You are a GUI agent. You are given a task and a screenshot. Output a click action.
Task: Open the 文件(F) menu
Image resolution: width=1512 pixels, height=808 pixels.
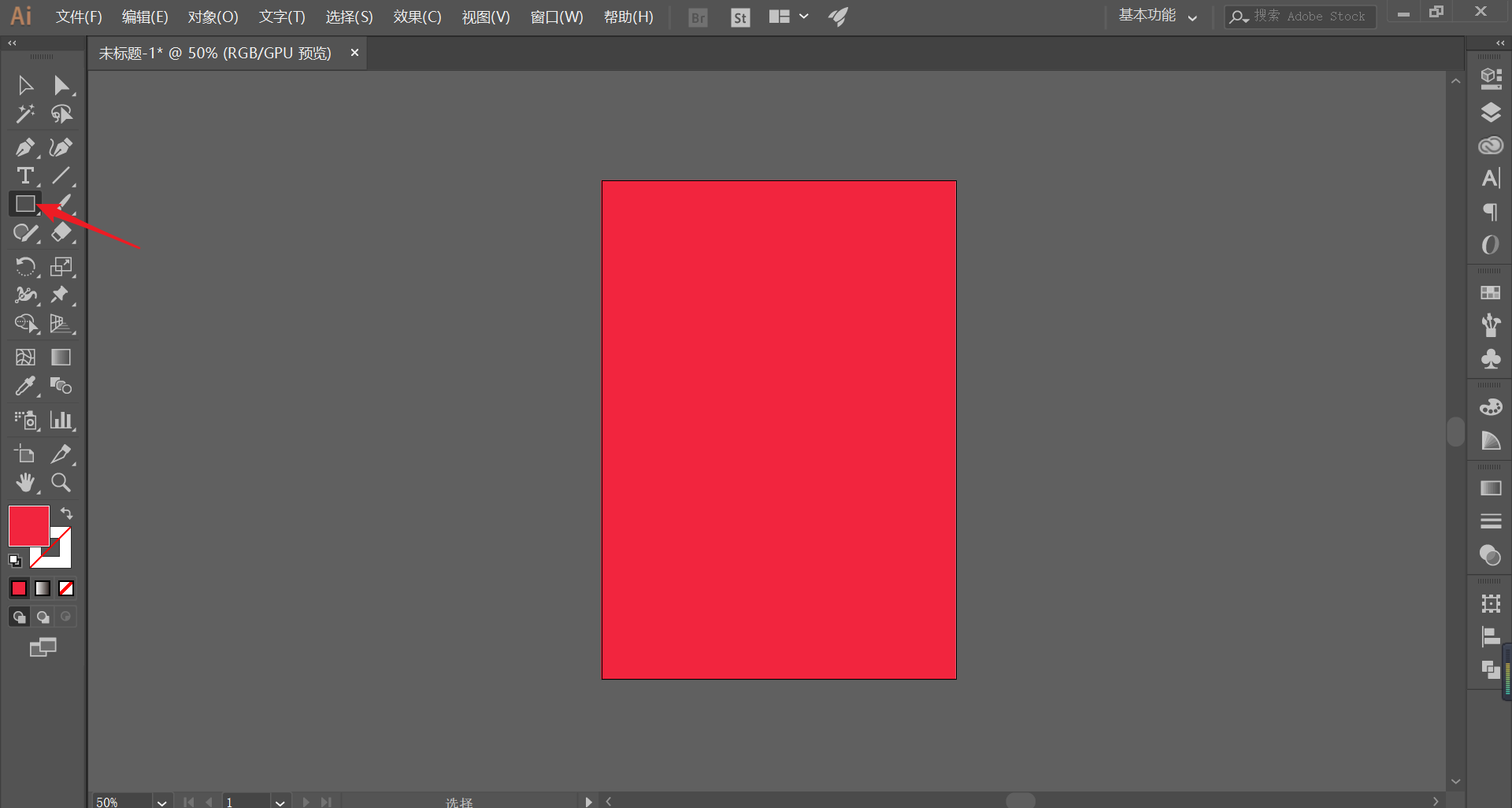(79, 17)
